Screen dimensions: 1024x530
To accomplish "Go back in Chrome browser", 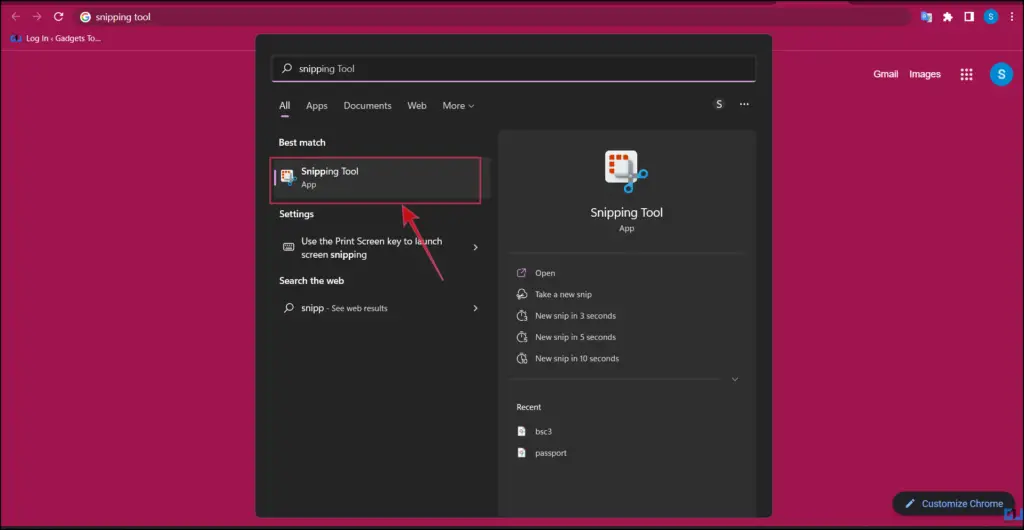I will click(16, 16).
